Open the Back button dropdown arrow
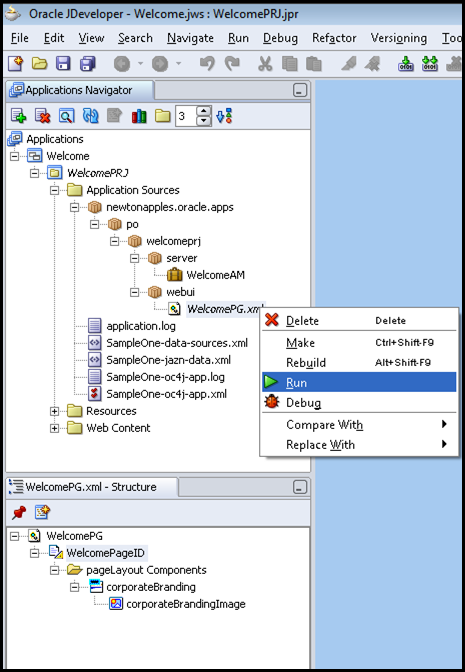The width and height of the screenshot is (465, 672). pos(141,64)
